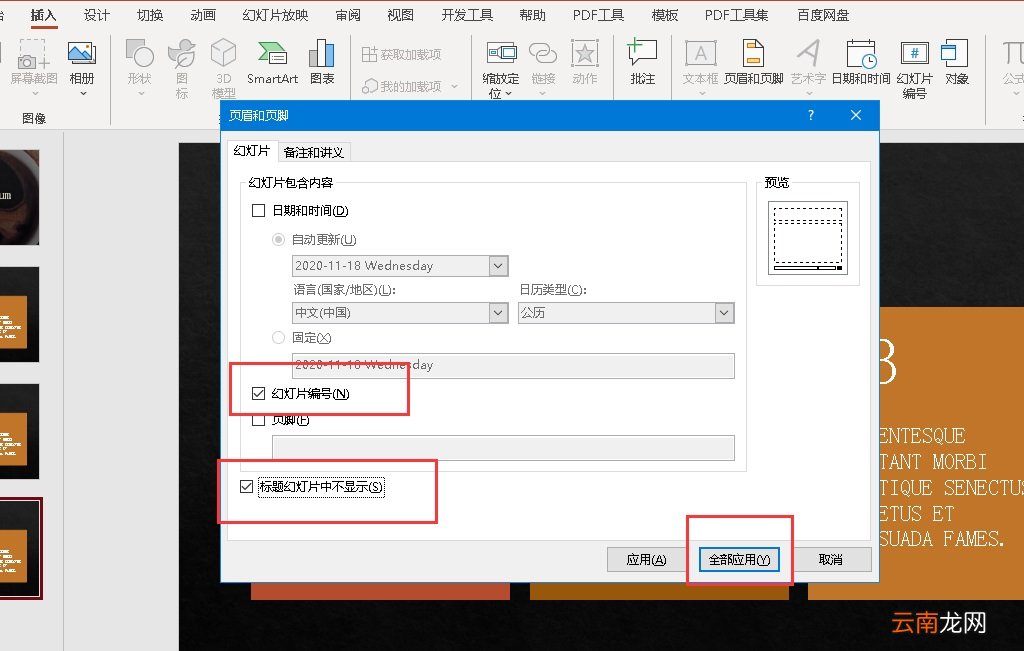1024x651 pixels.
Task: Click the SmartArt icon in ribbon
Action: coord(272,60)
